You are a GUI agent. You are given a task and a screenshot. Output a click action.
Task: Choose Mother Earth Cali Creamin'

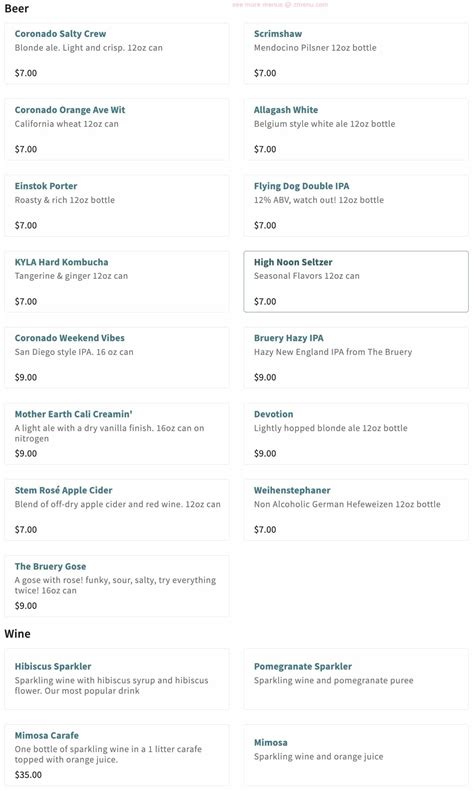coord(116,433)
